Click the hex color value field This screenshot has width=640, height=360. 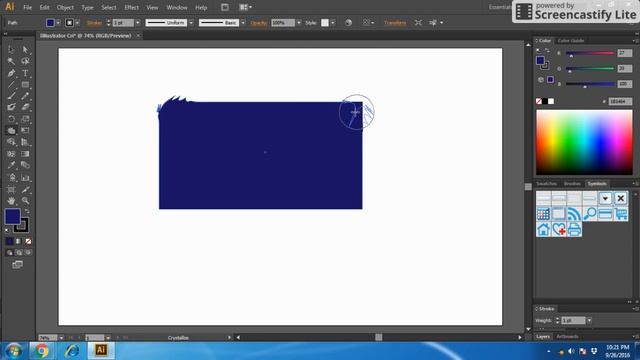point(620,101)
